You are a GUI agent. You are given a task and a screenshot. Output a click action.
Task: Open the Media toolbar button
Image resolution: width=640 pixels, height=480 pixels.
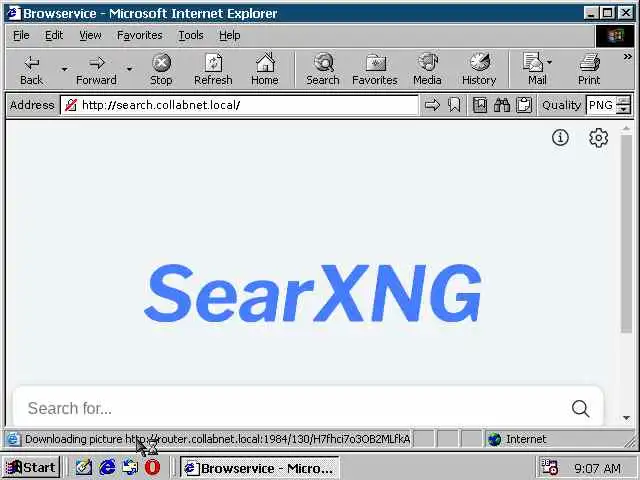tap(427, 70)
